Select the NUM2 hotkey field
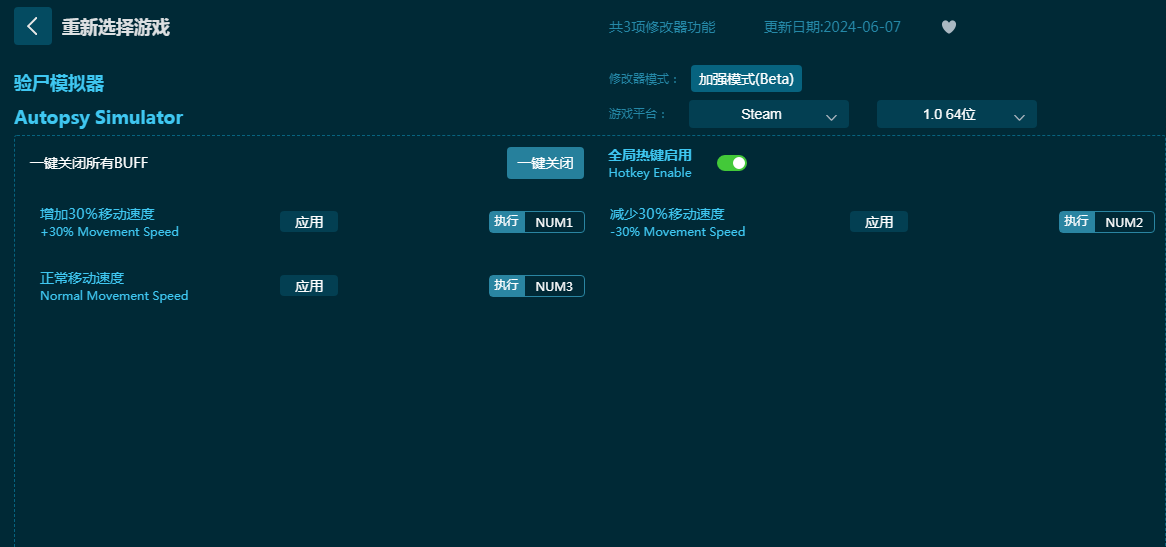 pos(1124,221)
